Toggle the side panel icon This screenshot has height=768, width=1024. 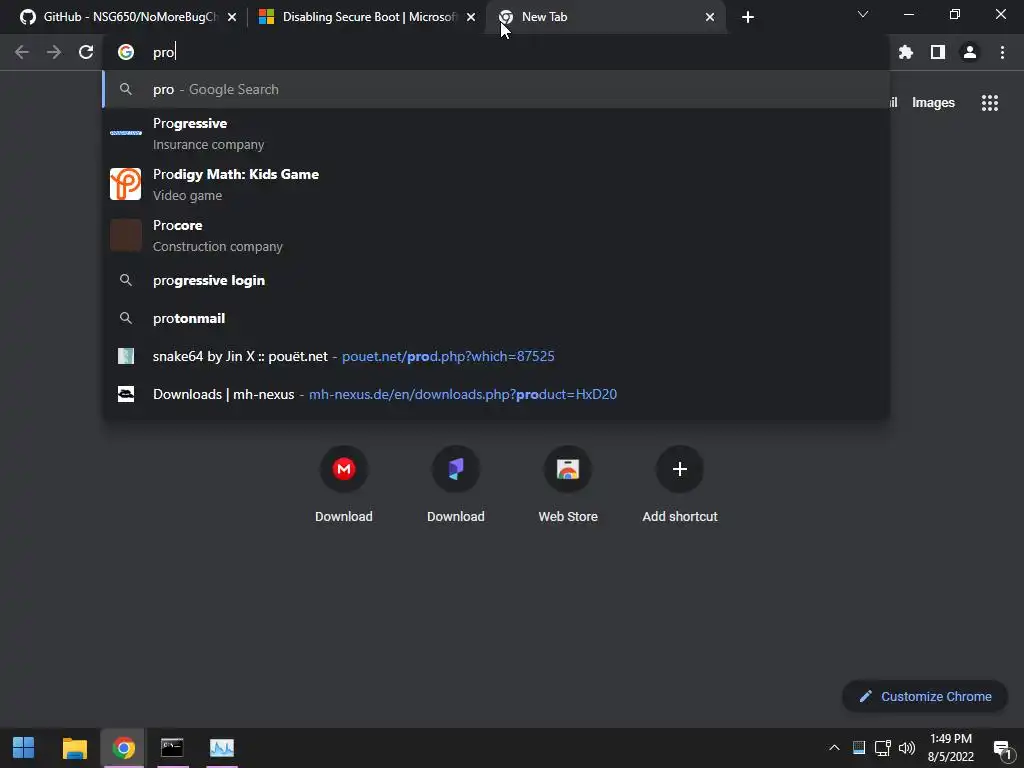click(x=938, y=52)
